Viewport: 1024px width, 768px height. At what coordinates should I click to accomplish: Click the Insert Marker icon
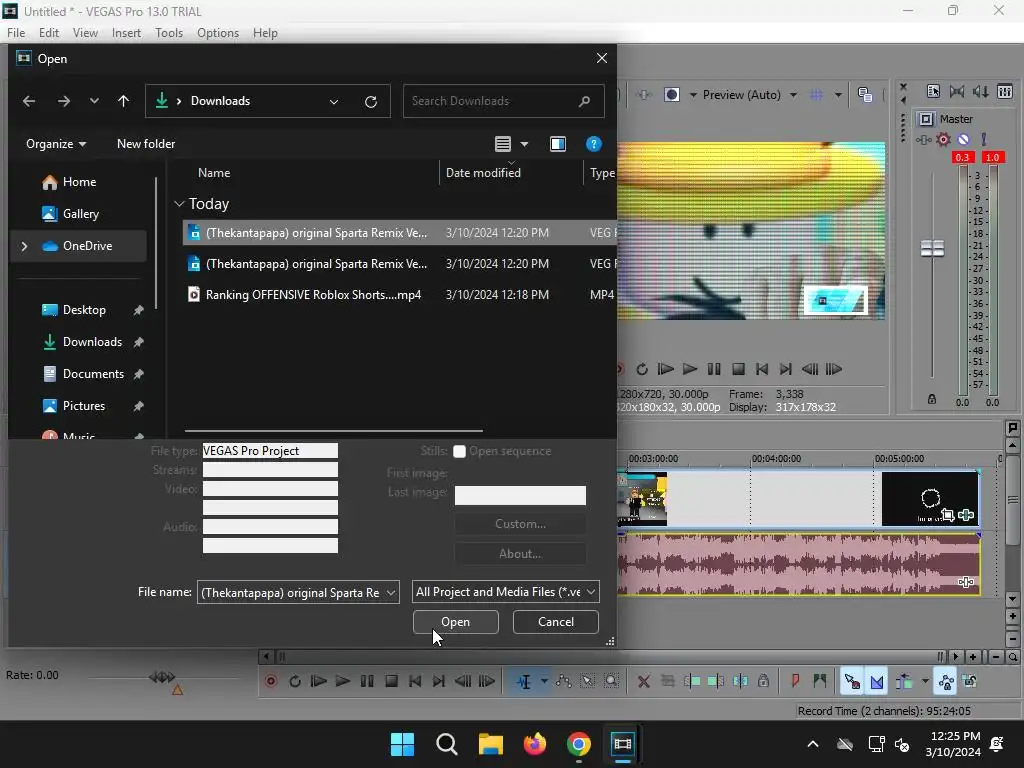point(795,681)
